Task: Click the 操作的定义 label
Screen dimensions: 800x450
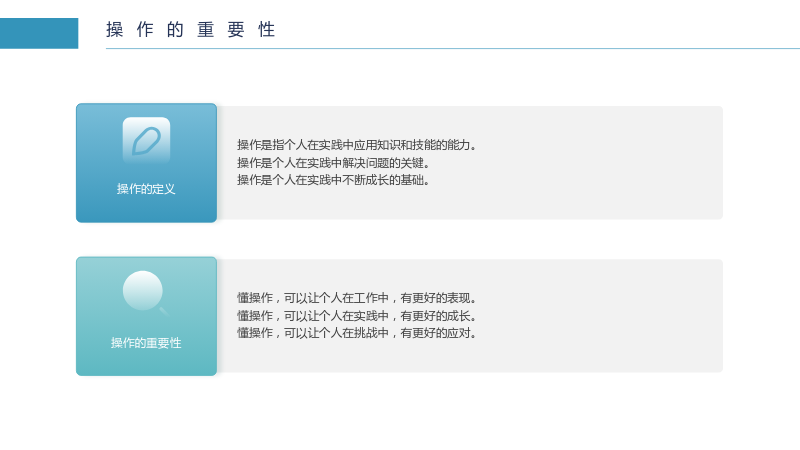Action: pos(146,189)
